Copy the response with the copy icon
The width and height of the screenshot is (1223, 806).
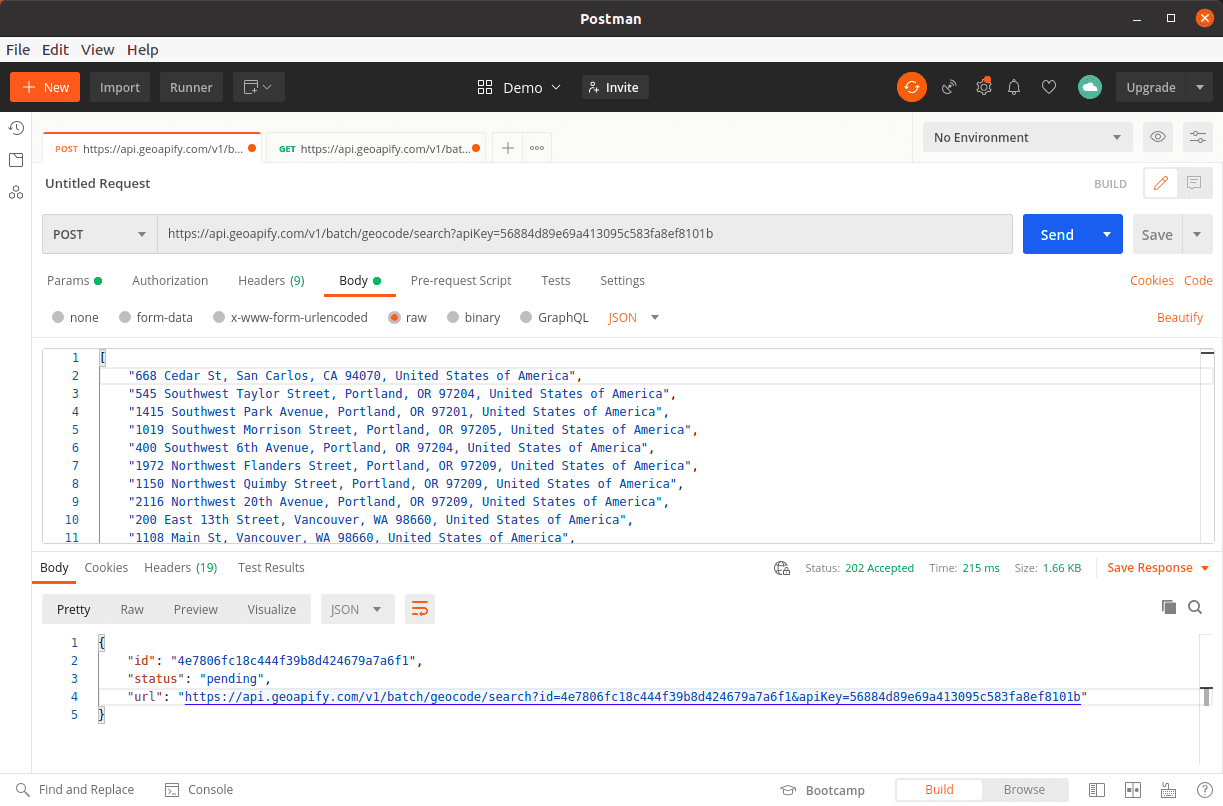point(1168,607)
